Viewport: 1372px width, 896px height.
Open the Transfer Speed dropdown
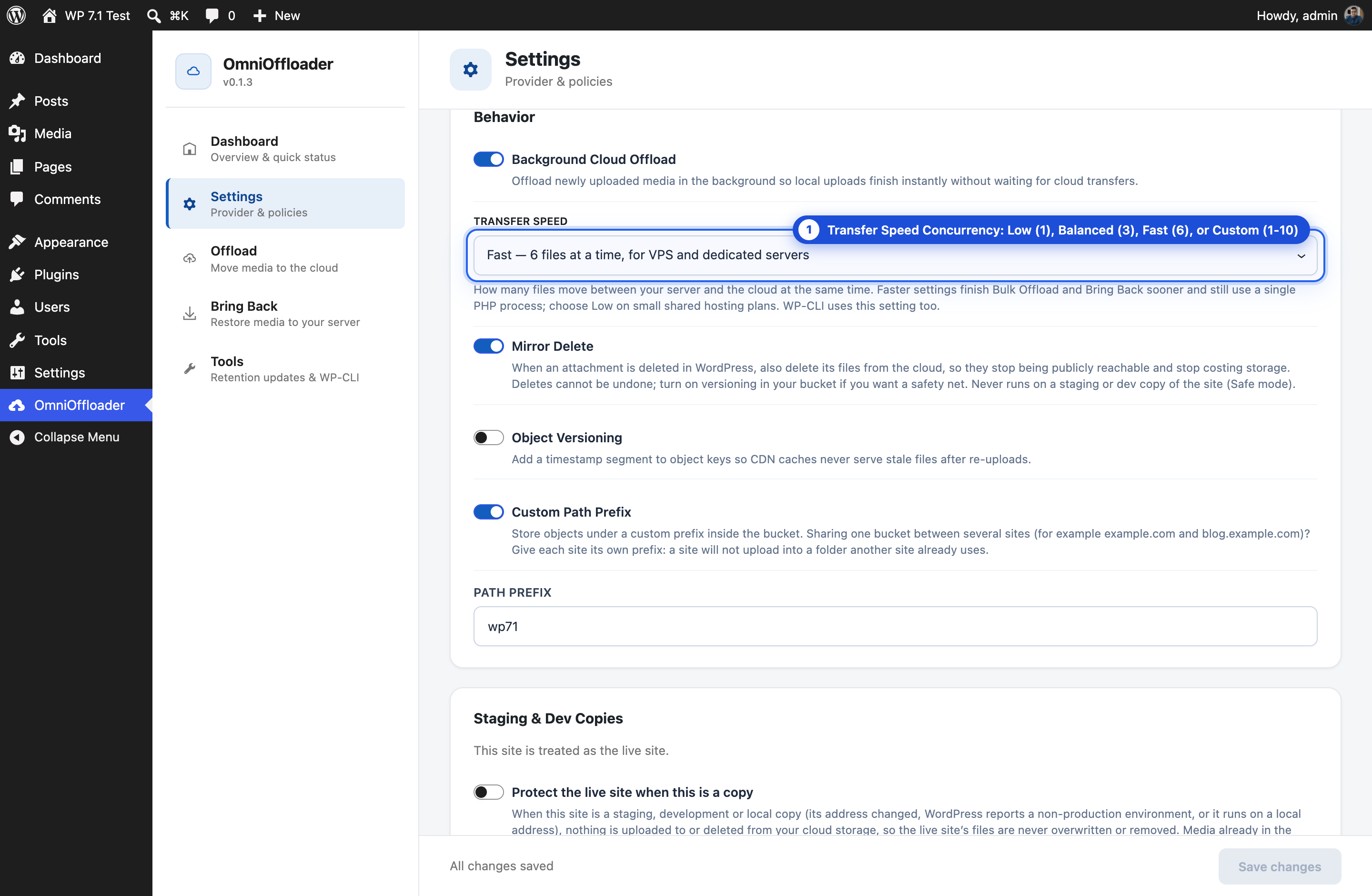895,255
